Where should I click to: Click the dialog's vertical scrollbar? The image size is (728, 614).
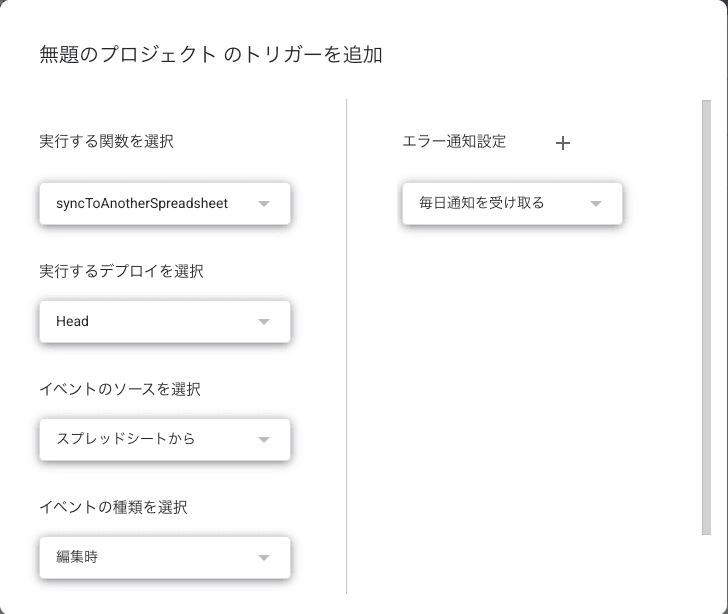(706, 317)
